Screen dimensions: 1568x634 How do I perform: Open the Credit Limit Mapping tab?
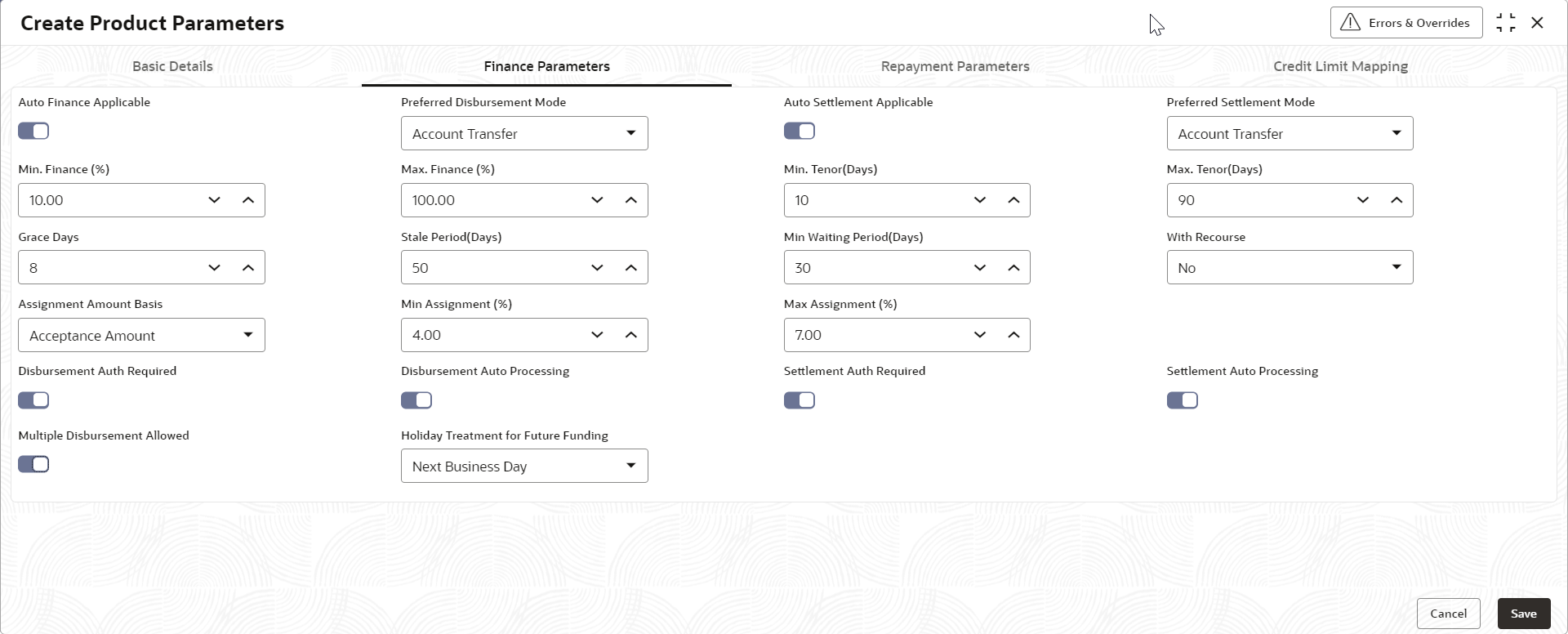pyautogui.click(x=1340, y=66)
